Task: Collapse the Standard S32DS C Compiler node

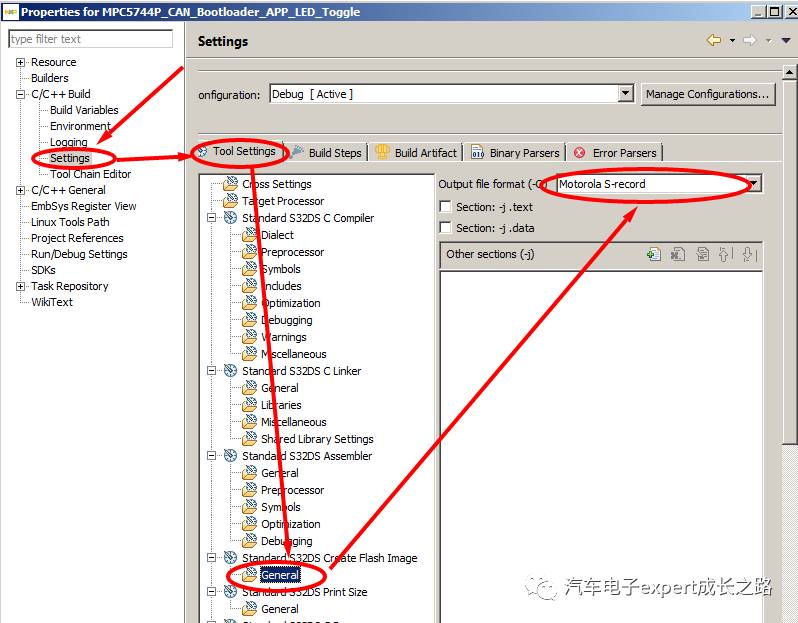Action: coord(211,218)
